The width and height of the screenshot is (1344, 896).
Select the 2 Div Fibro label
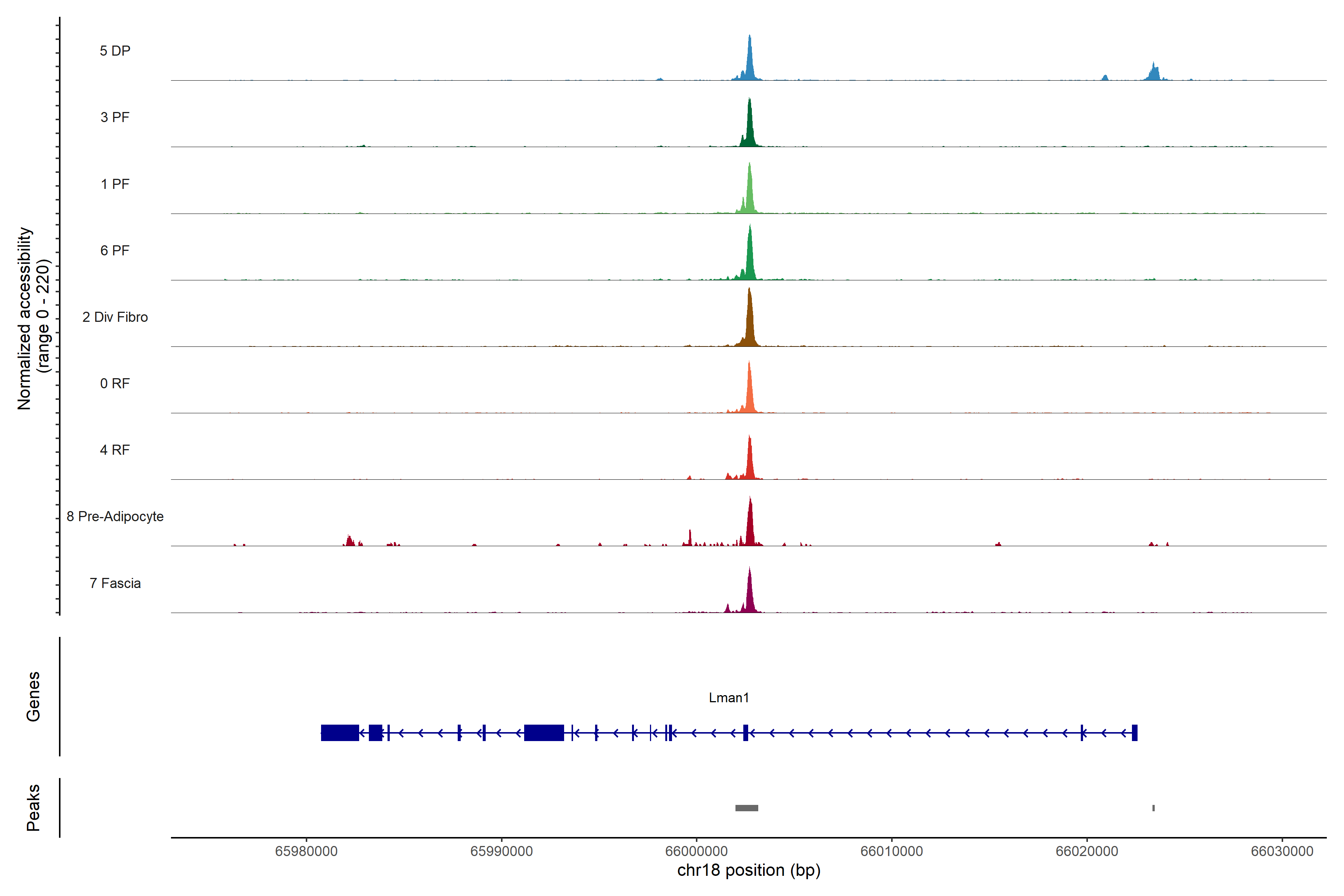tap(115, 317)
